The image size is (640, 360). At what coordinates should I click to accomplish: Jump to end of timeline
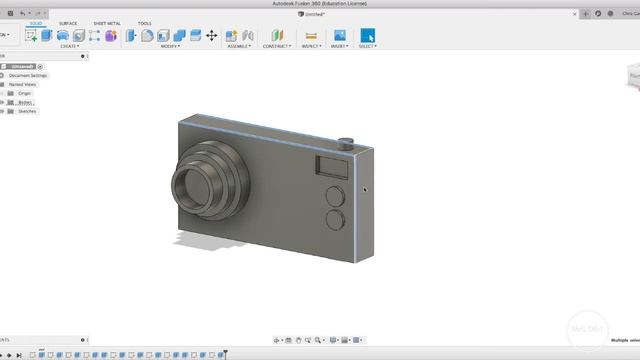click(19, 356)
